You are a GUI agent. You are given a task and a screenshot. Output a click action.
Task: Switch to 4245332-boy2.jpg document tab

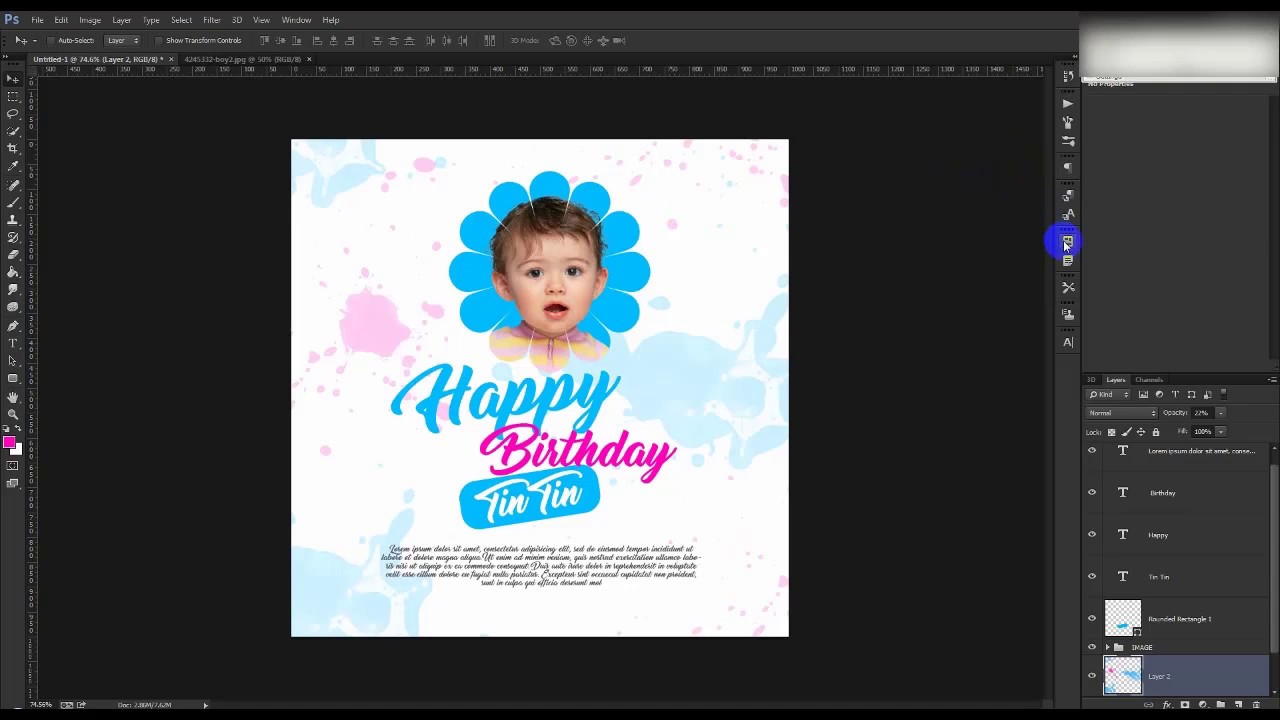(243, 60)
